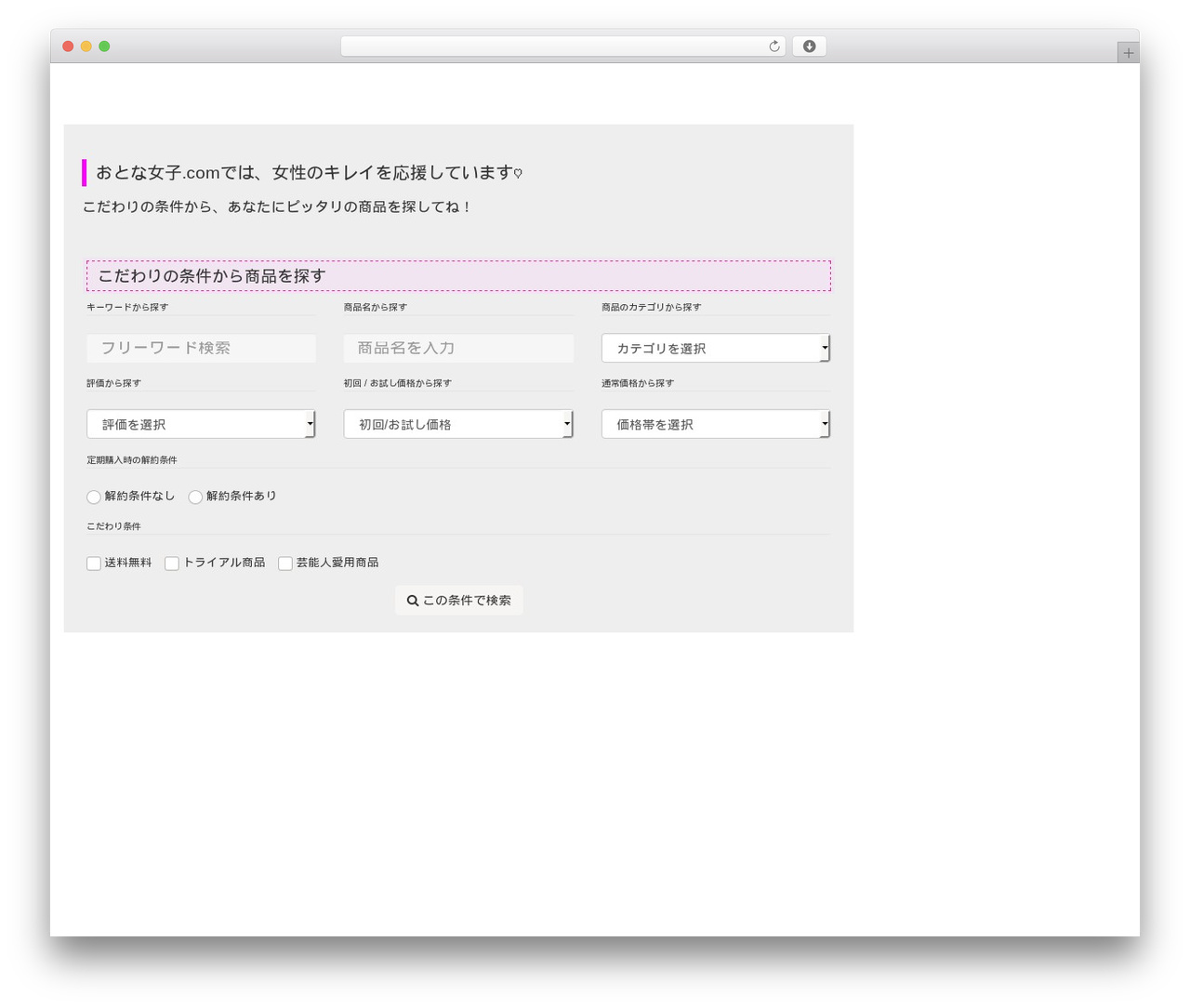The height and width of the screenshot is (1008, 1190).
Task: Check the 送料無料 checkbox
Action: [x=94, y=564]
